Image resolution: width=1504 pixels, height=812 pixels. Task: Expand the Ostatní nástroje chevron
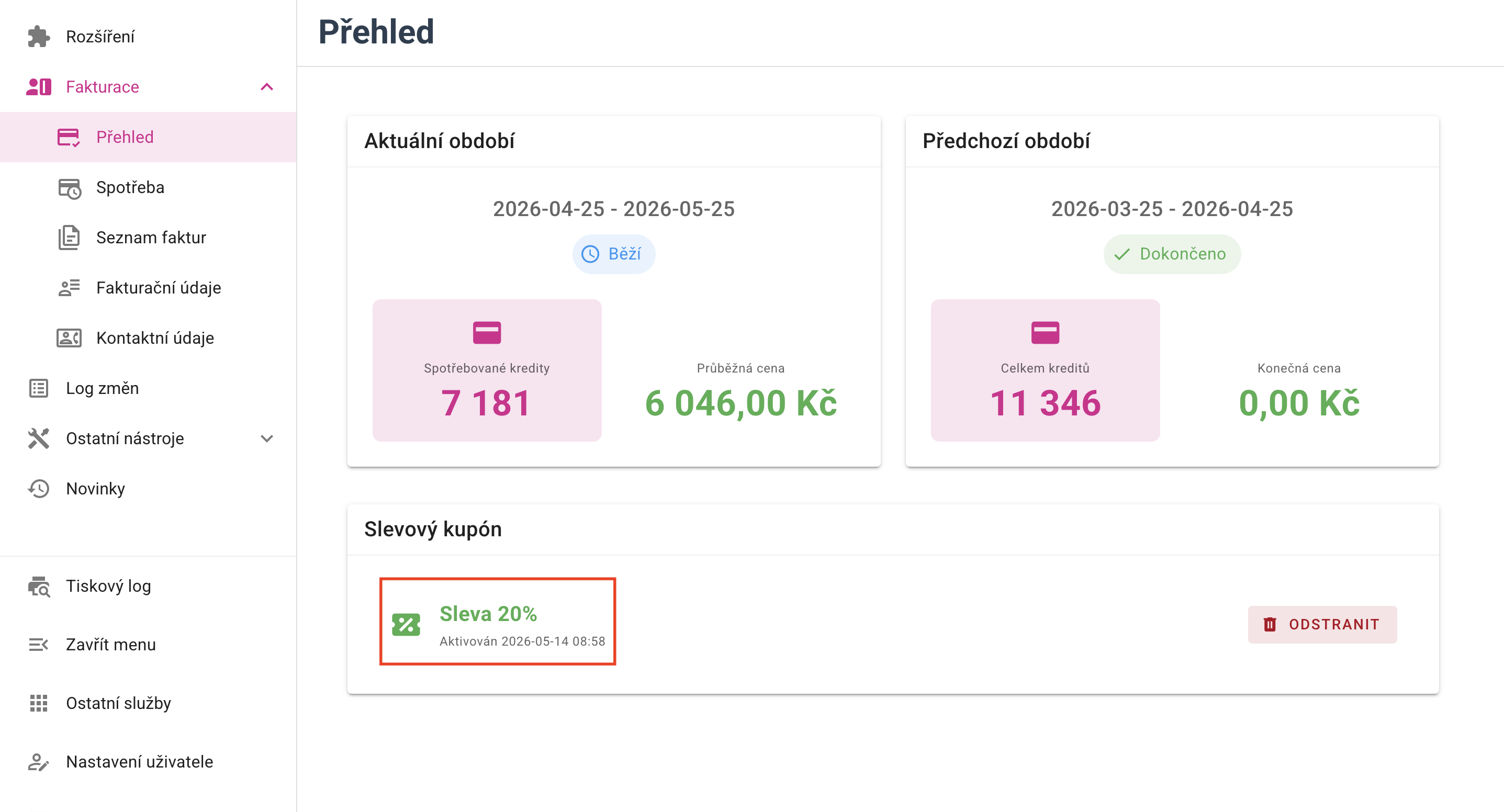pos(267,438)
